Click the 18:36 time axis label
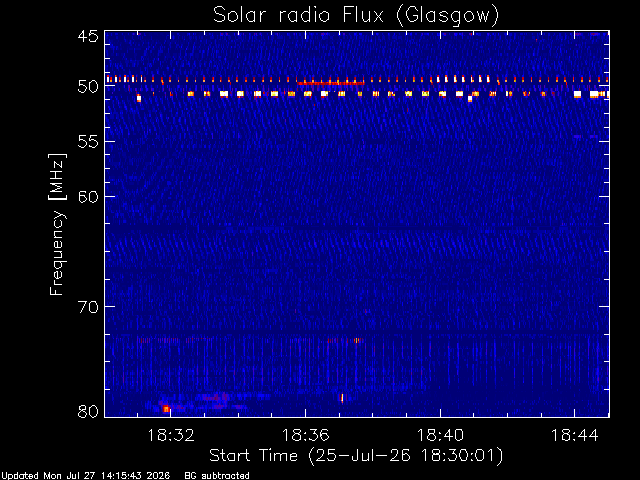Screen dimensions: 640x480 305,435
